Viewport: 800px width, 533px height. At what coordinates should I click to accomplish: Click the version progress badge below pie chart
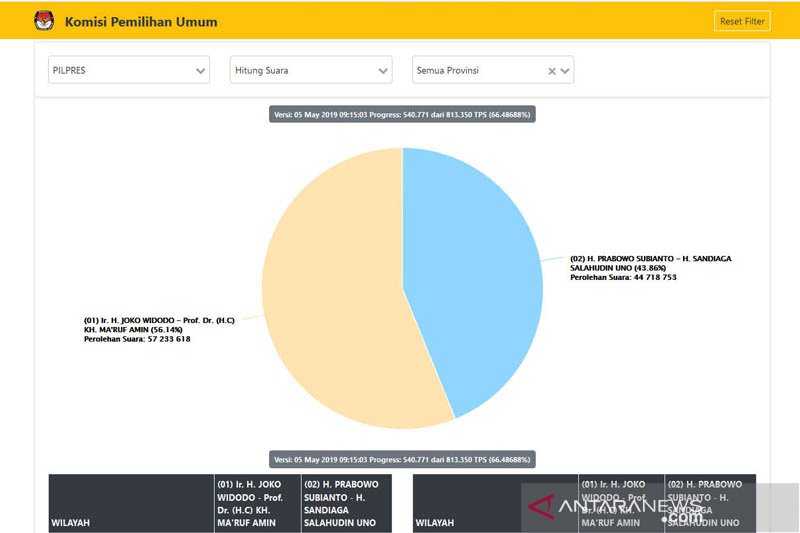(403, 459)
